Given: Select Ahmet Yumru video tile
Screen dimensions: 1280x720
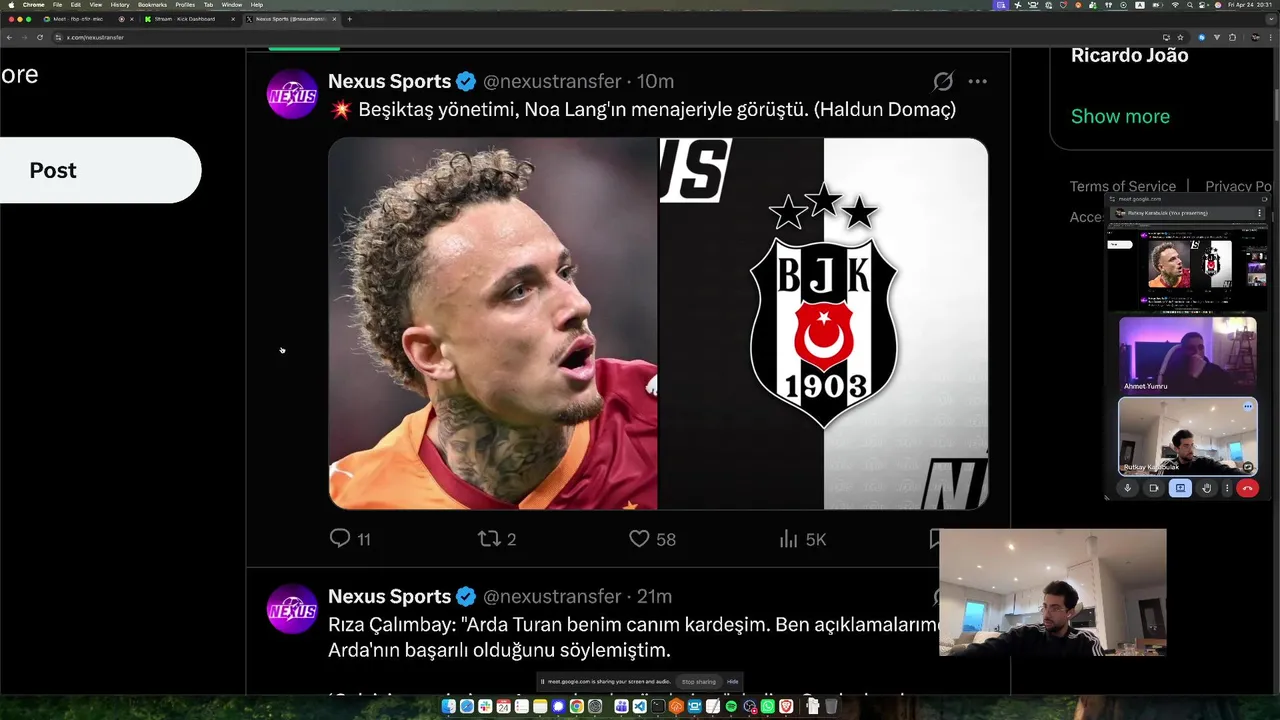Looking at the screenshot, I should pos(1187,354).
